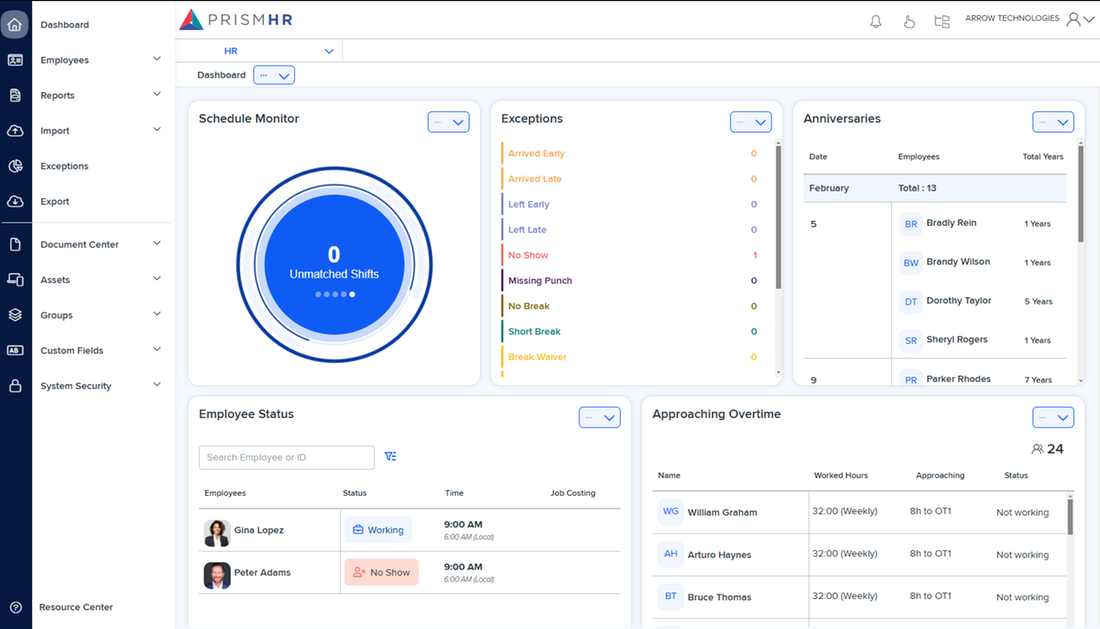Select the Export menu item in sidebar

(x=57, y=201)
